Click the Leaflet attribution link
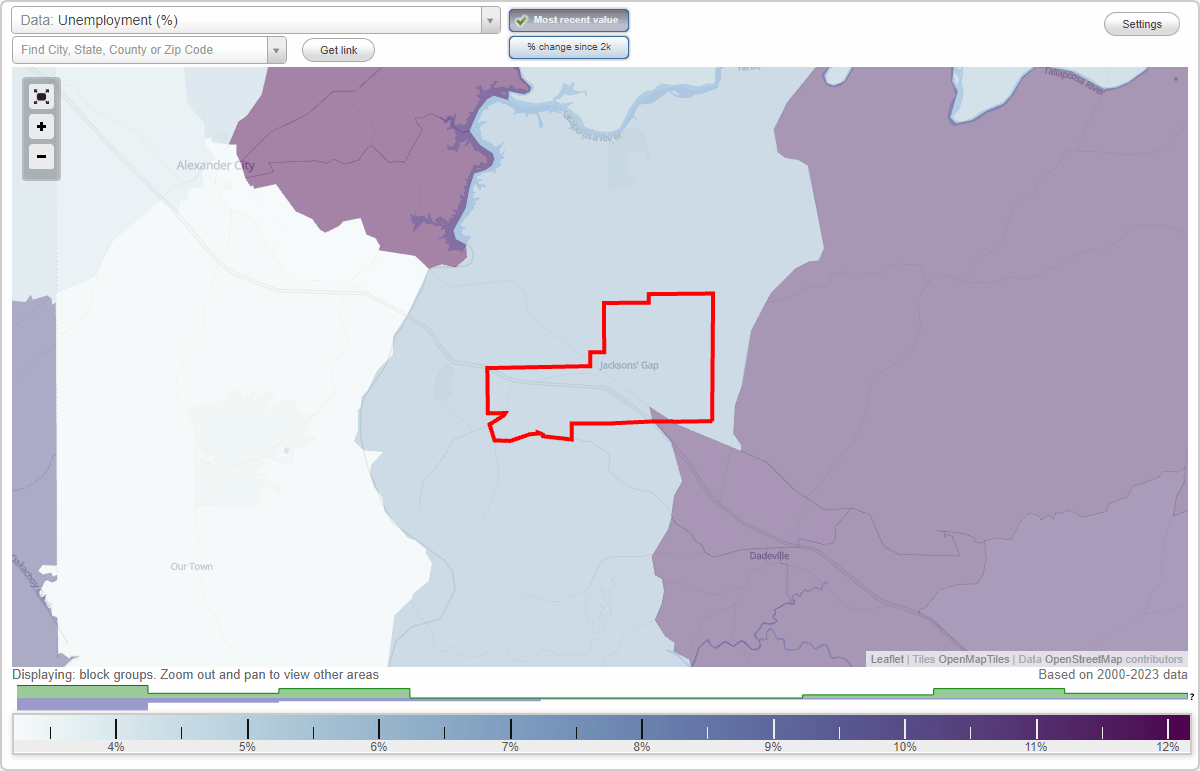Image resolution: width=1200 pixels, height=771 pixels. 887,659
